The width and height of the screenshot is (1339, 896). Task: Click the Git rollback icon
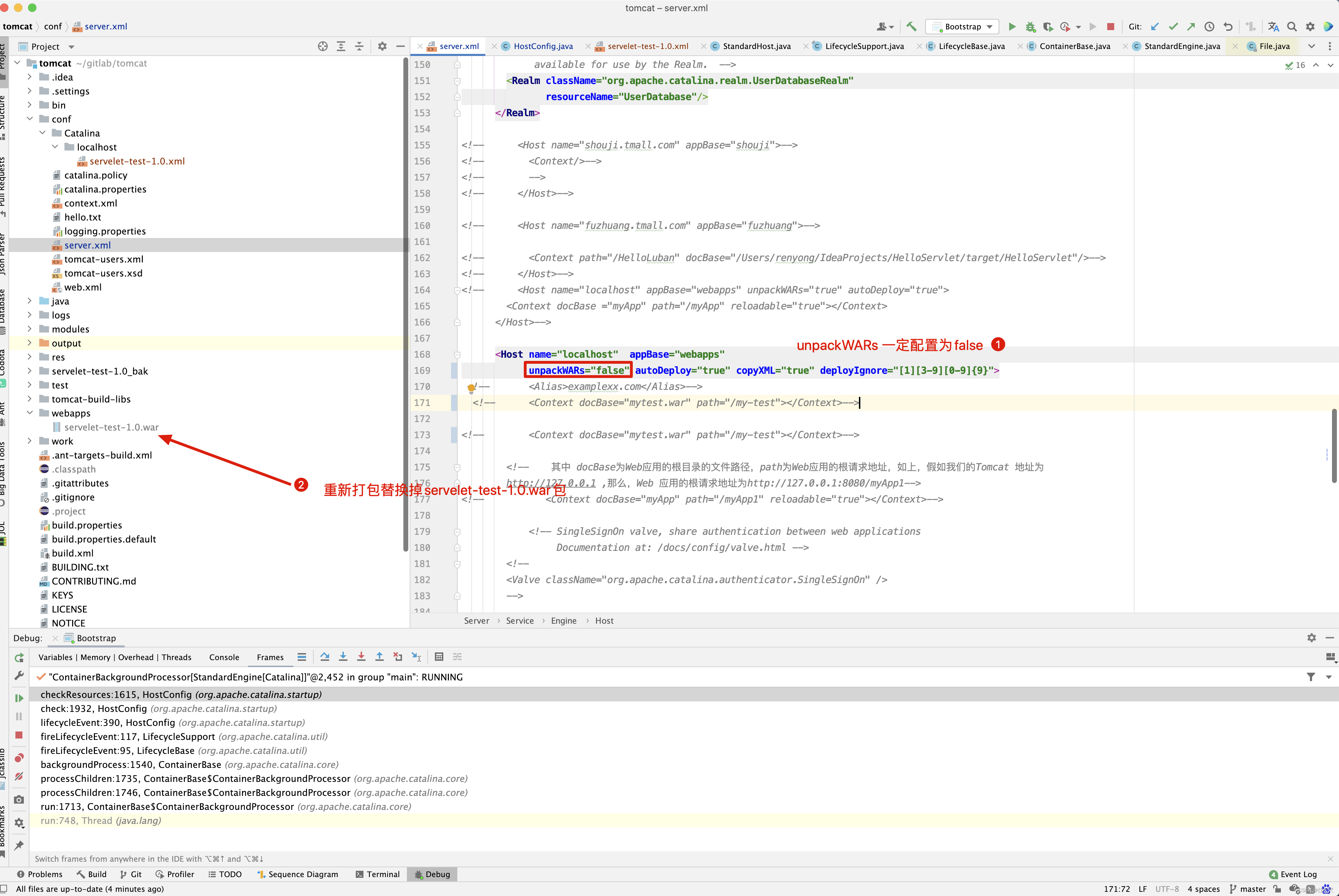click(1228, 26)
